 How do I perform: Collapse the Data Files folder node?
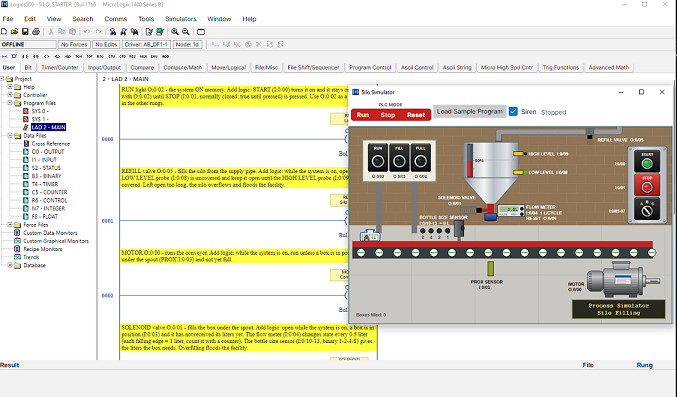click(x=10, y=135)
